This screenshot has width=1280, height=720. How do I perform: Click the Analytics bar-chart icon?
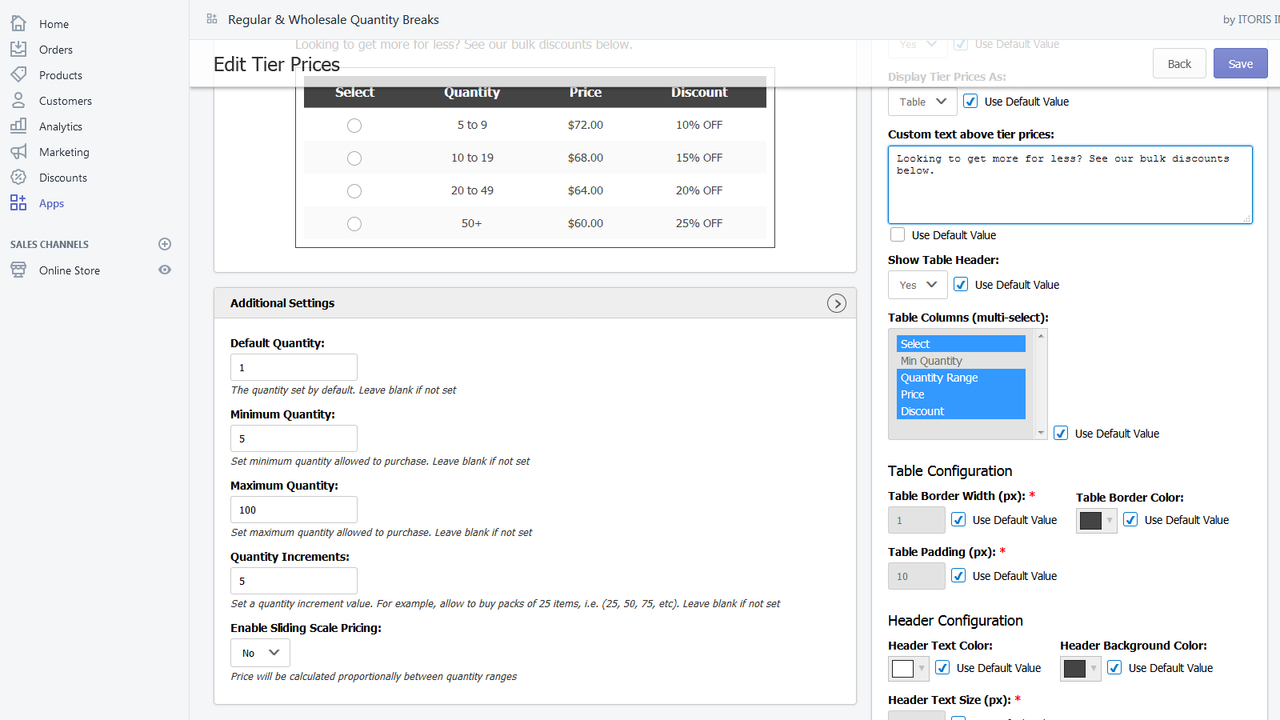[x=18, y=126]
